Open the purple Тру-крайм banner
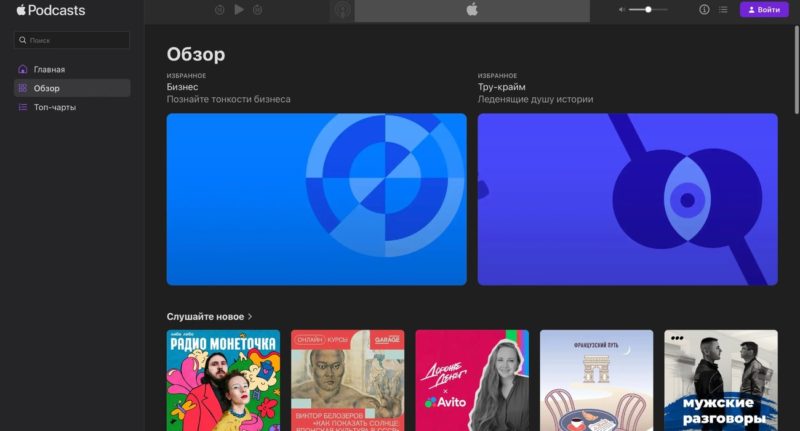Screen dimensions: 800x431 (x=628, y=199)
